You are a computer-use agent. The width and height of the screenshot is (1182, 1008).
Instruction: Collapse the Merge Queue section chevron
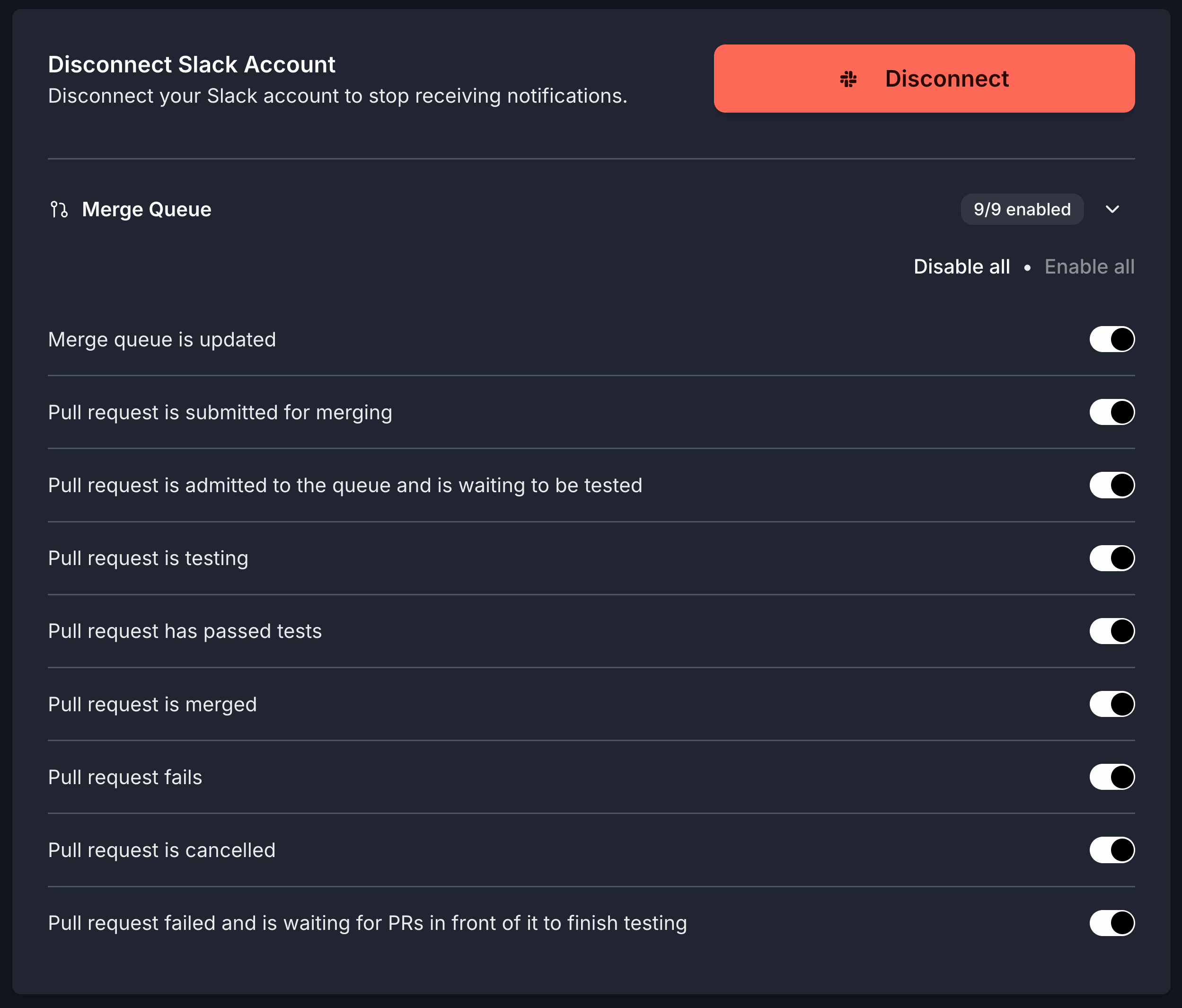(x=1112, y=209)
